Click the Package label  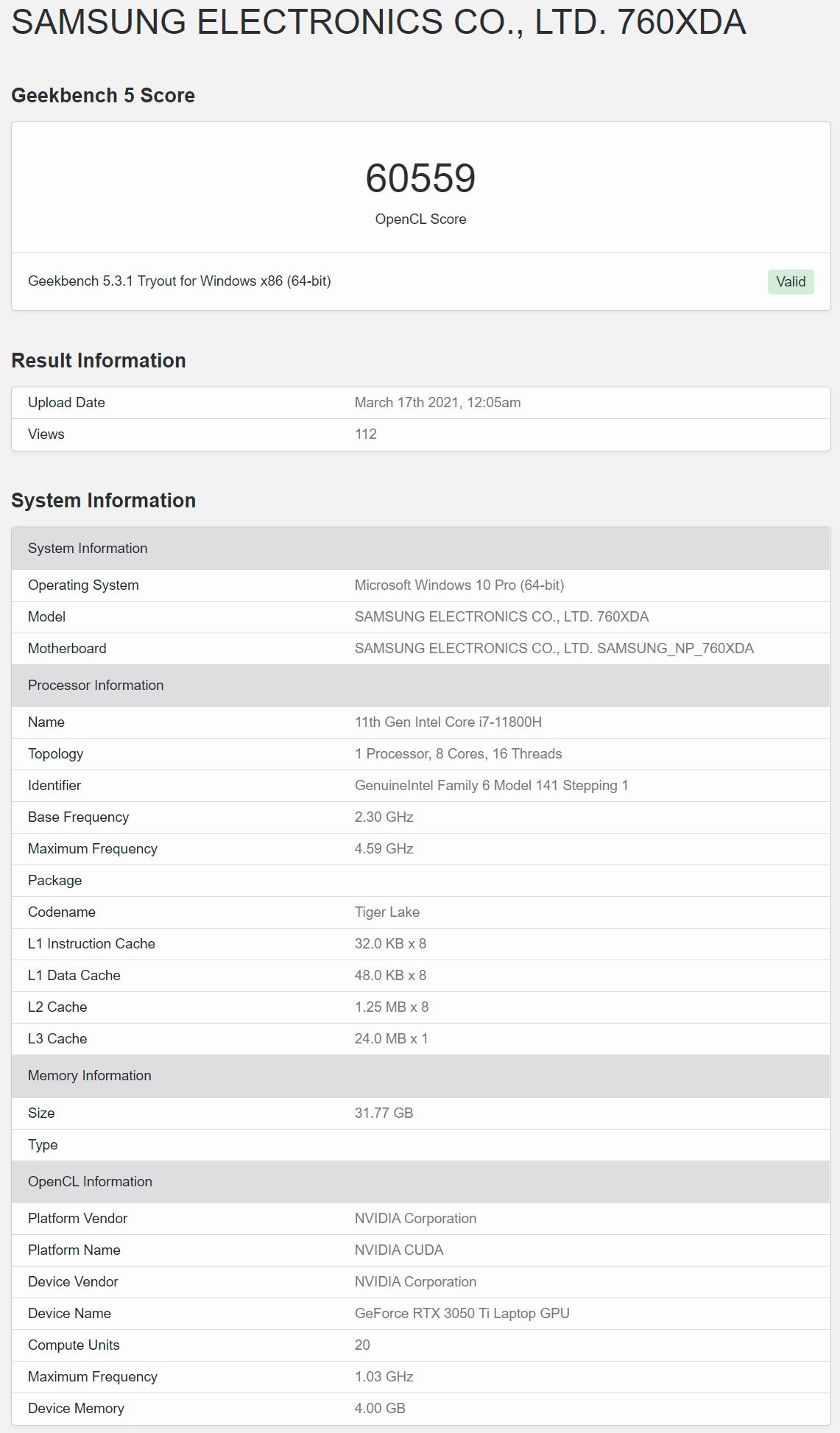click(54, 880)
